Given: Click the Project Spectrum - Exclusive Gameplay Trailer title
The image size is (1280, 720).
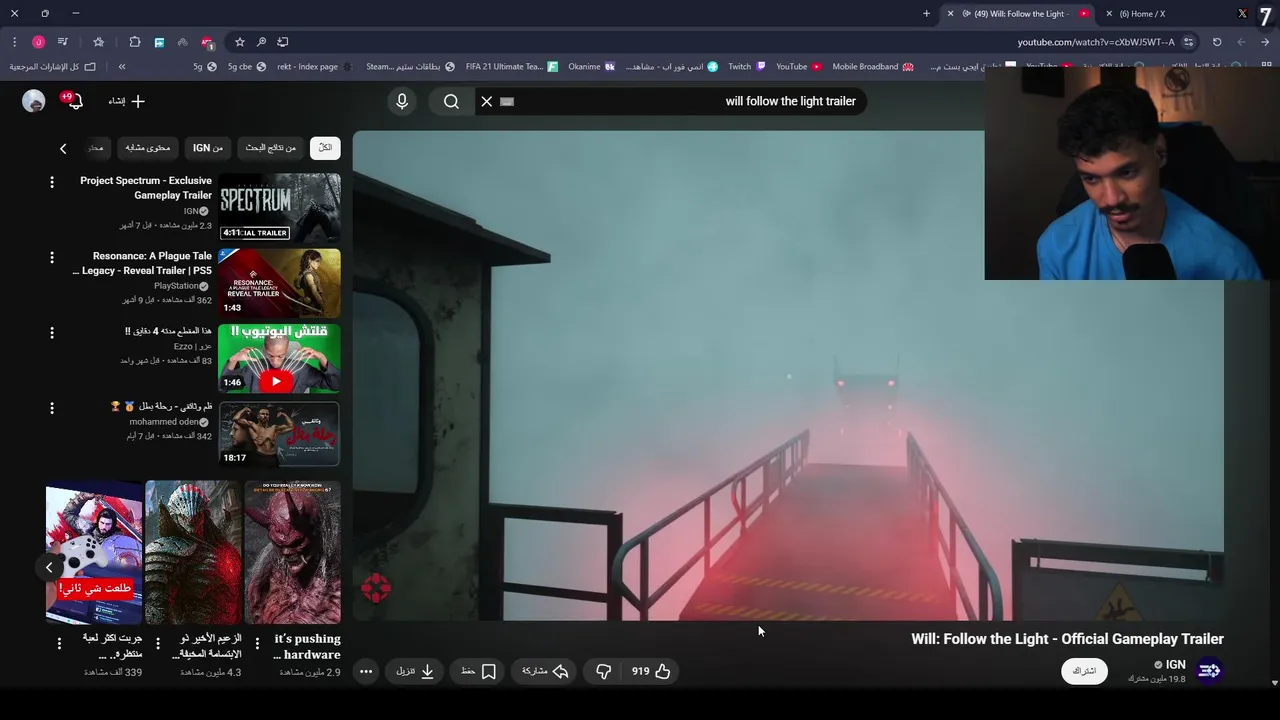Looking at the screenshot, I should (x=146, y=188).
